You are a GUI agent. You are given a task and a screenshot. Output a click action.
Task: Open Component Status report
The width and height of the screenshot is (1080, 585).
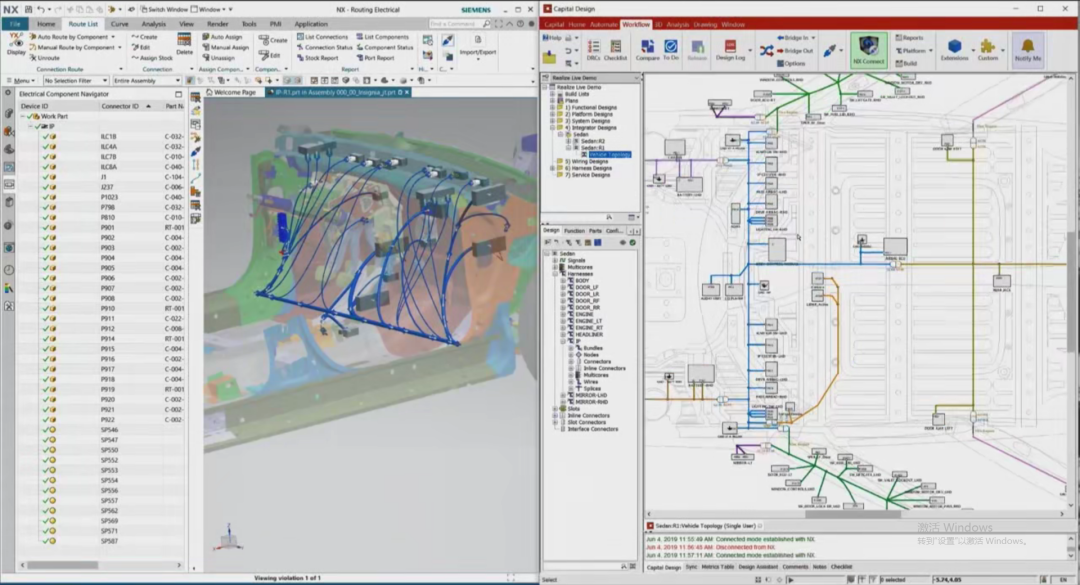385,48
